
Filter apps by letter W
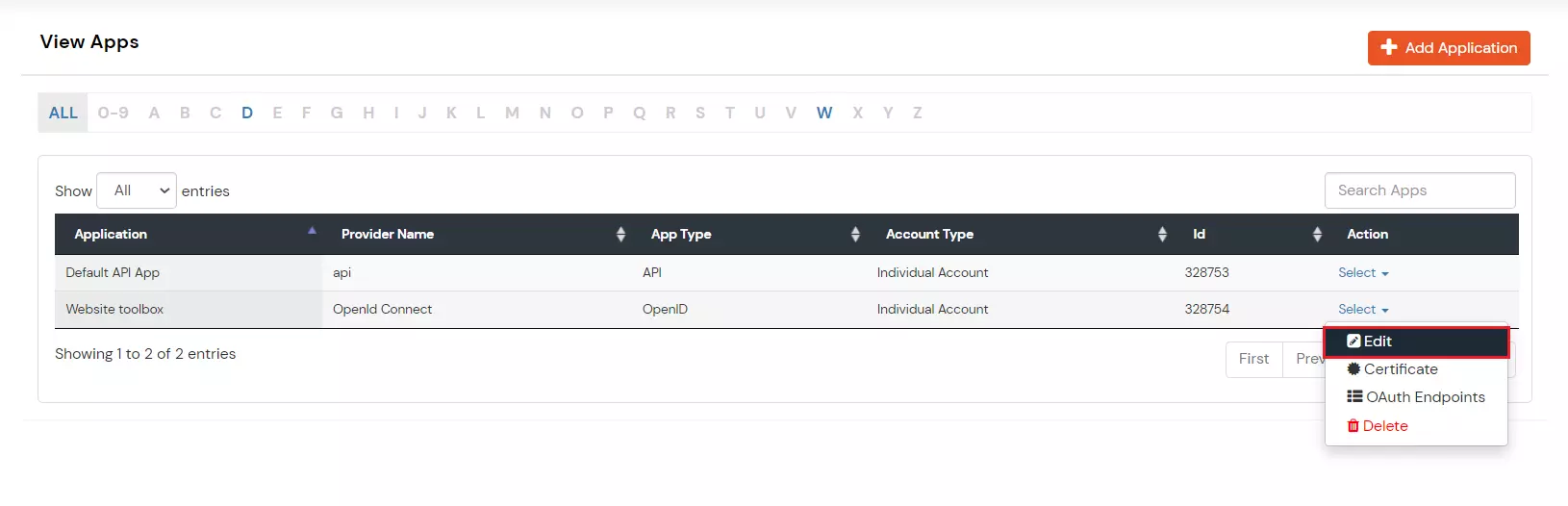824,113
